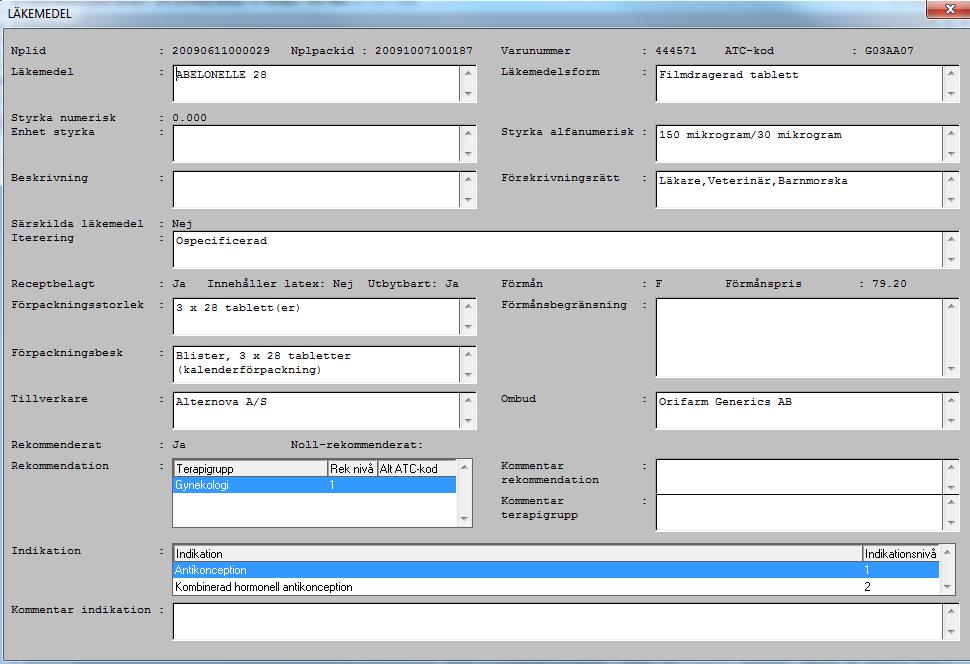Click the down arrow in the Ombud scrollbar
The width and height of the screenshot is (970, 664).
tap(951, 421)
